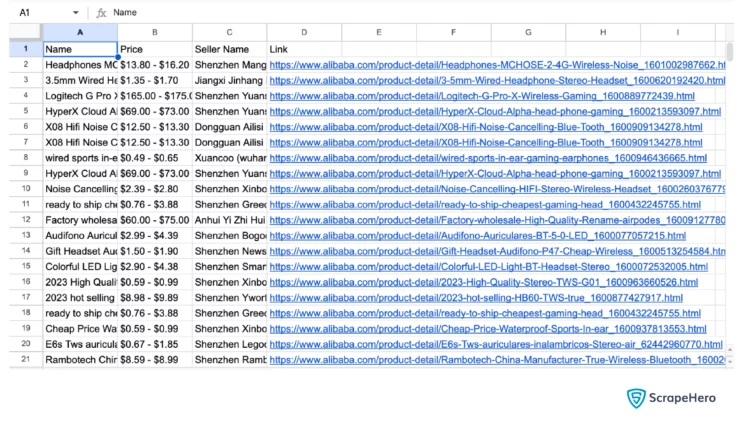Open the Gift-Headset-Audifono-P47 link

(497, 251)
